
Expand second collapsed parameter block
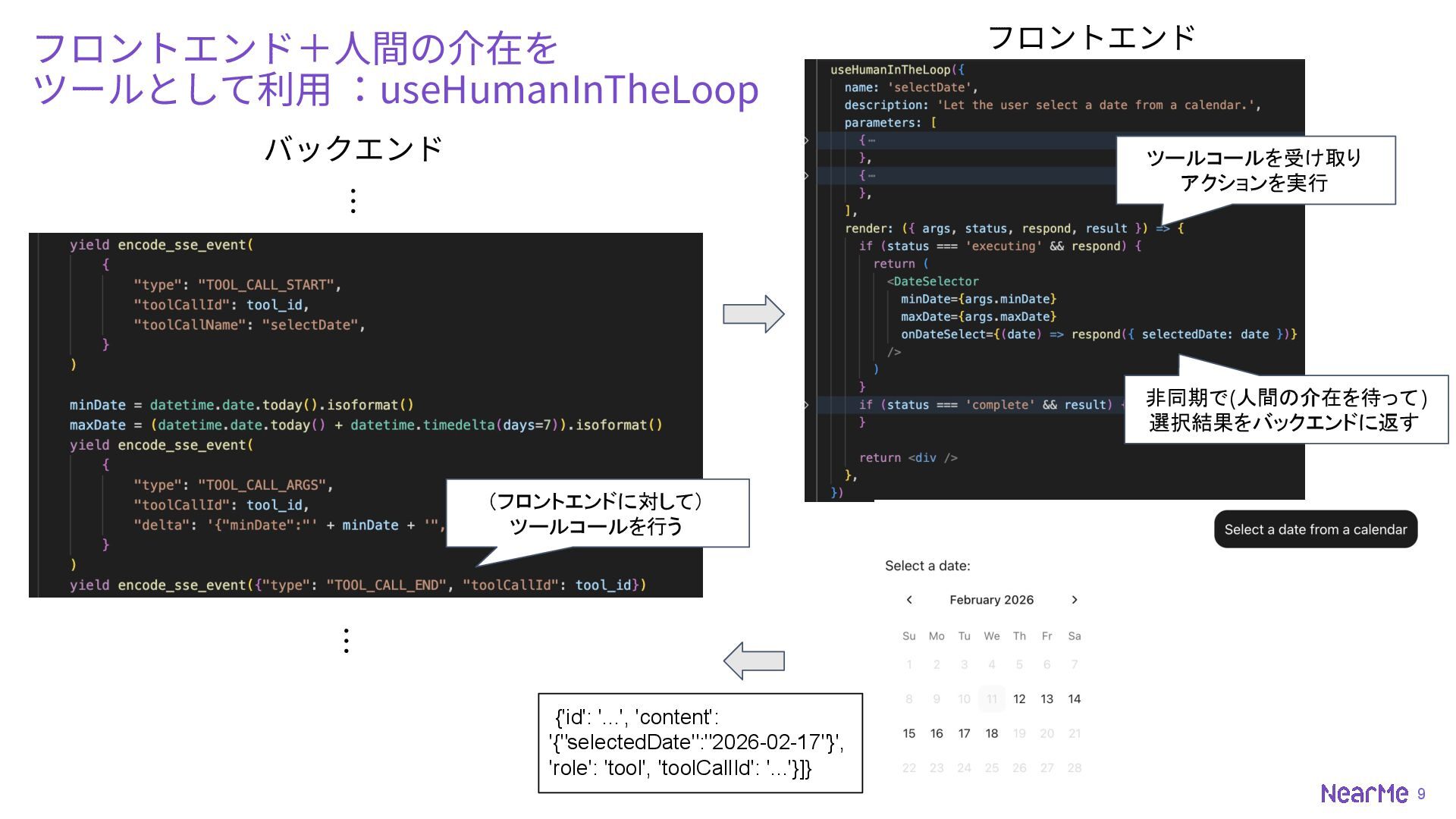(x=806, y=176)
